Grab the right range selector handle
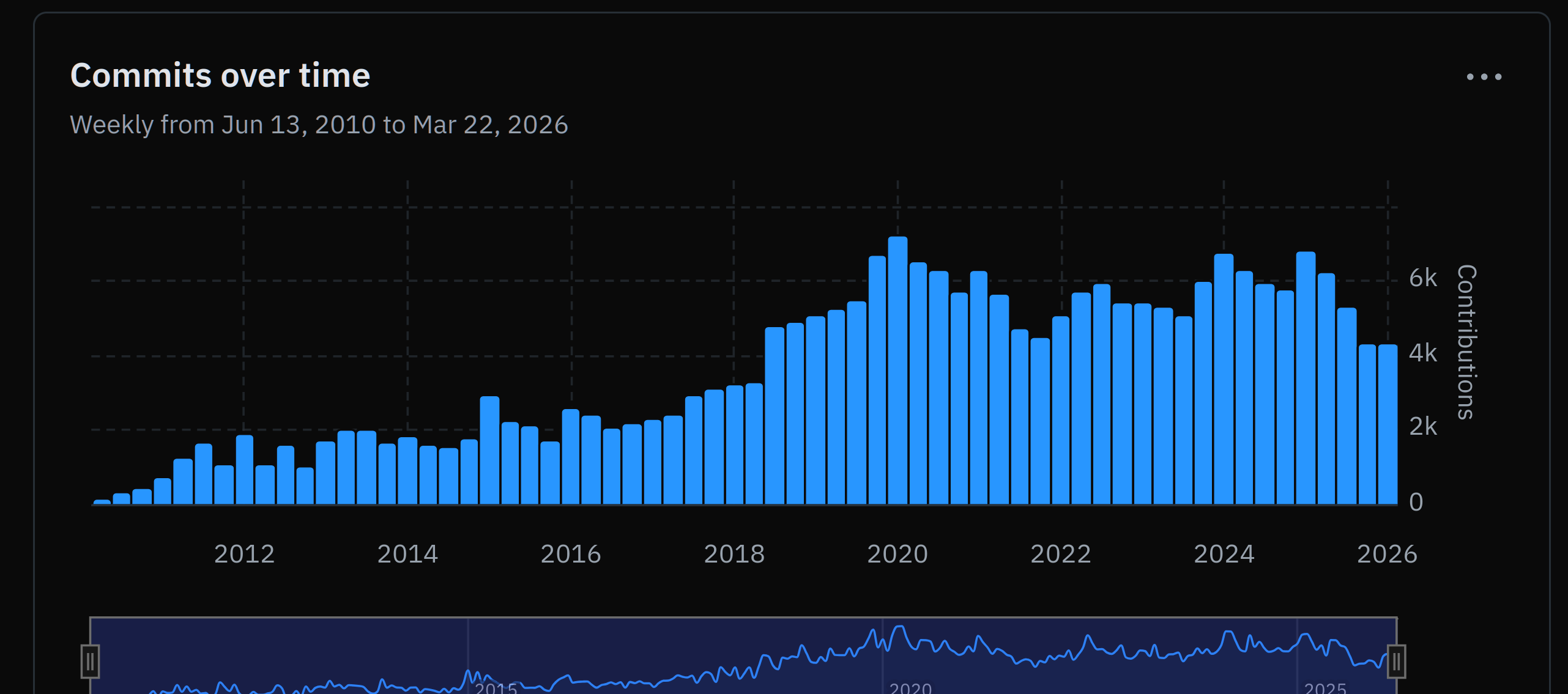Viewport: 1568px width, 694px height. pos(1396,662)
